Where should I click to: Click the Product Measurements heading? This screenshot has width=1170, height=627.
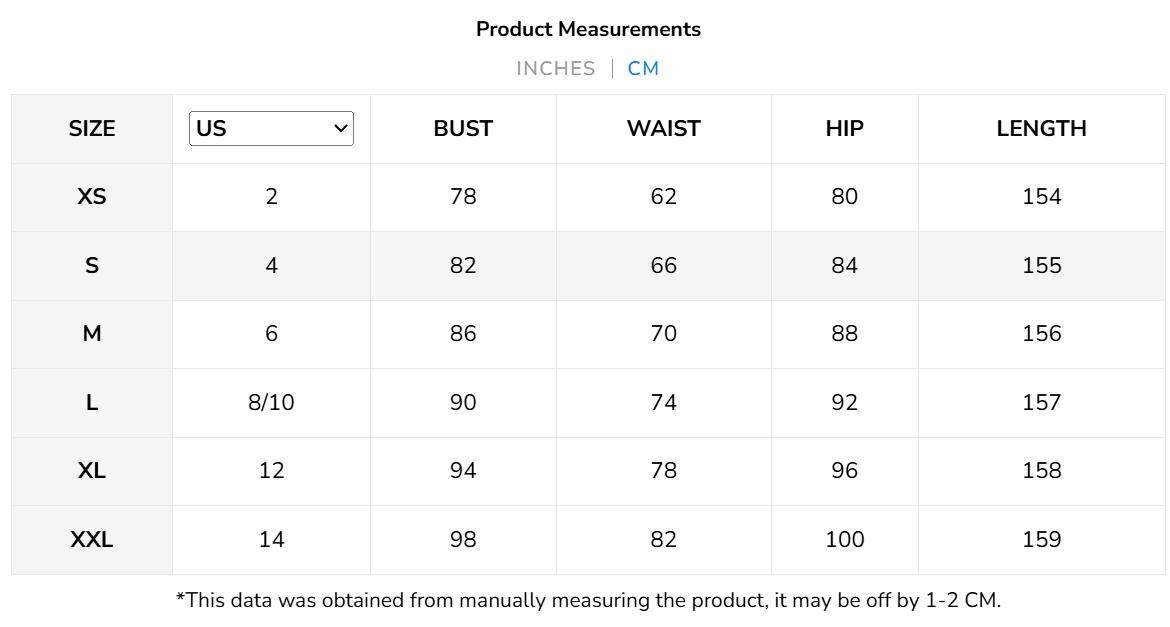[588, 30]
